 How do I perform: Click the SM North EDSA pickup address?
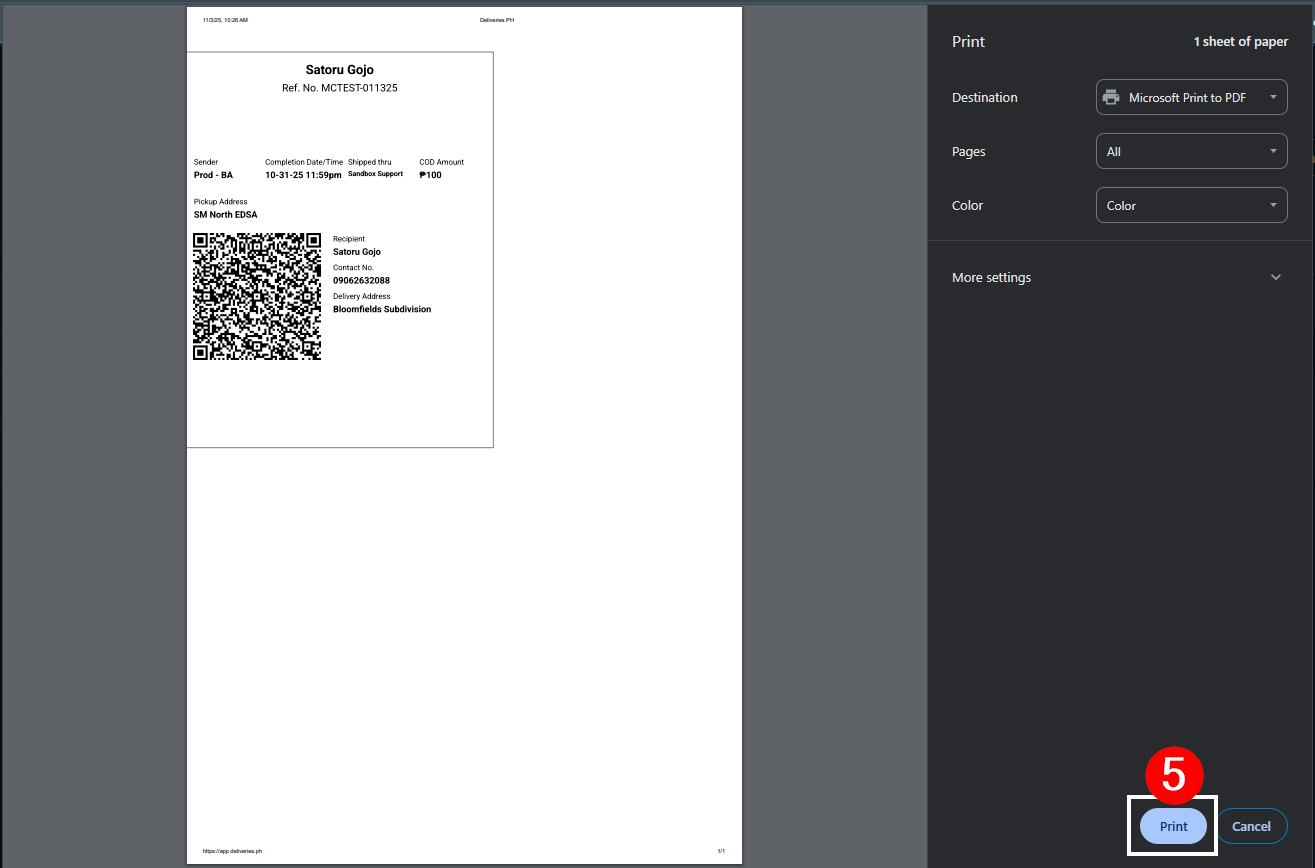tap(225, 215)
